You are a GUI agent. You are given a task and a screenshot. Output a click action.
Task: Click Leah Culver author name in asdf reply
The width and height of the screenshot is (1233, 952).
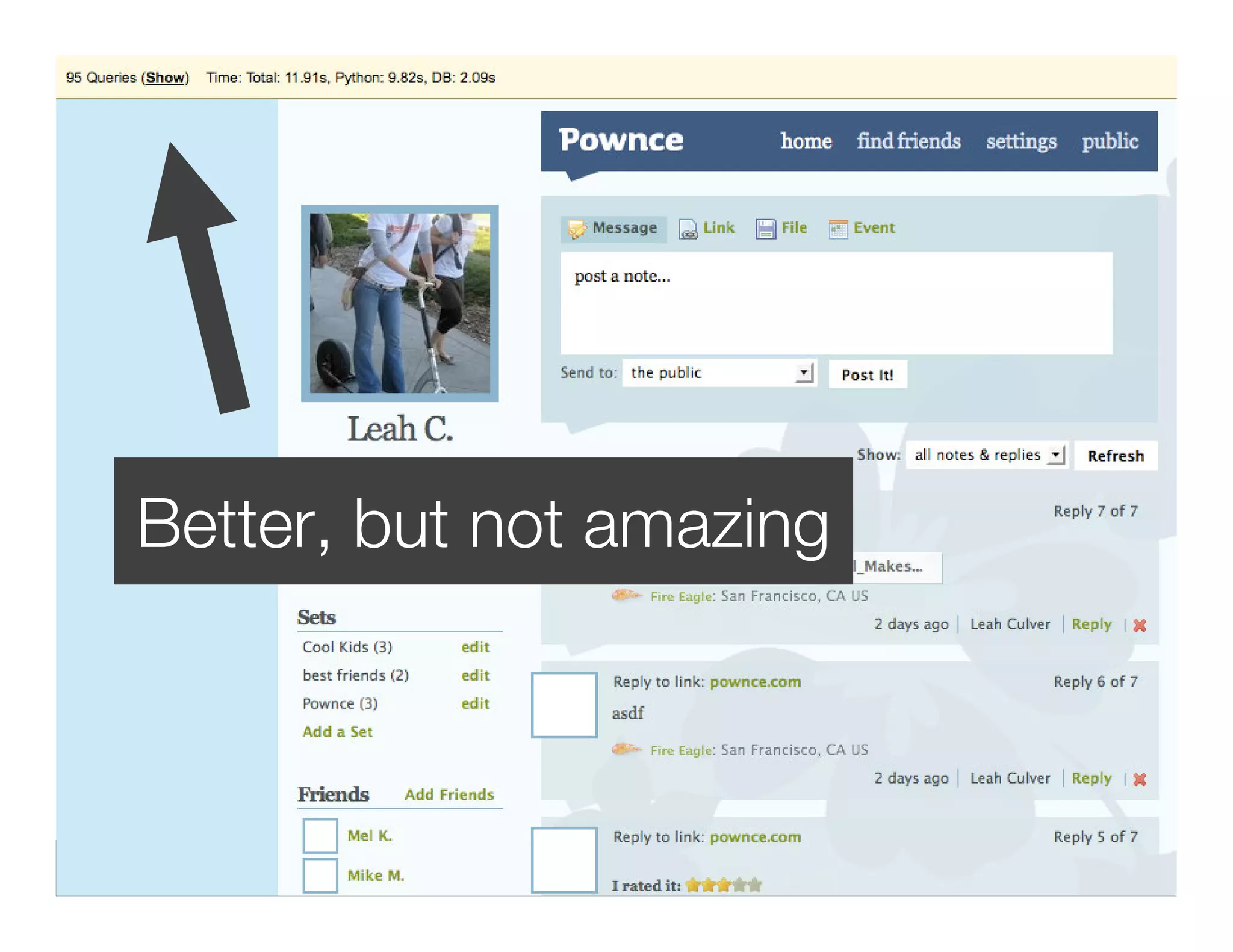(1010, 778)
